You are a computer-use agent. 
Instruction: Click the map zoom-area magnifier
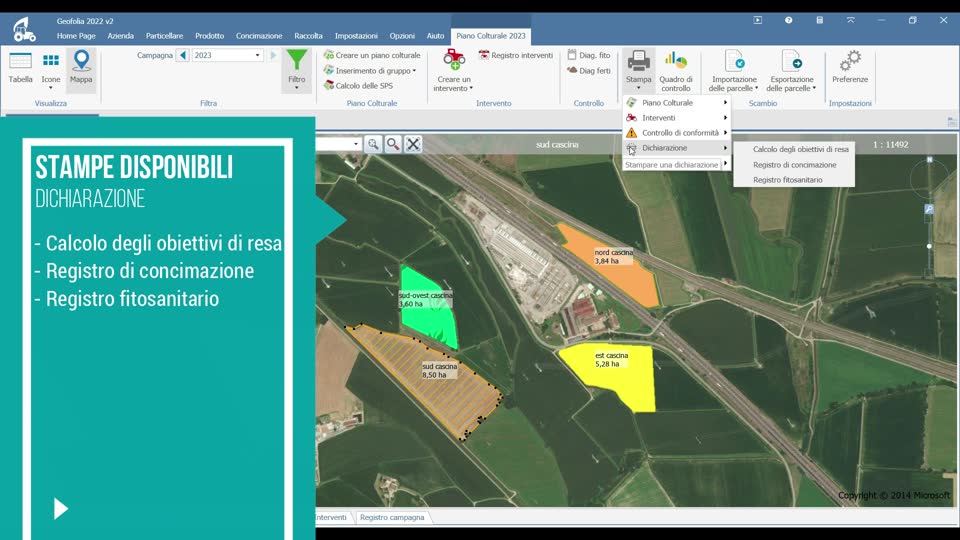(373, 144)
